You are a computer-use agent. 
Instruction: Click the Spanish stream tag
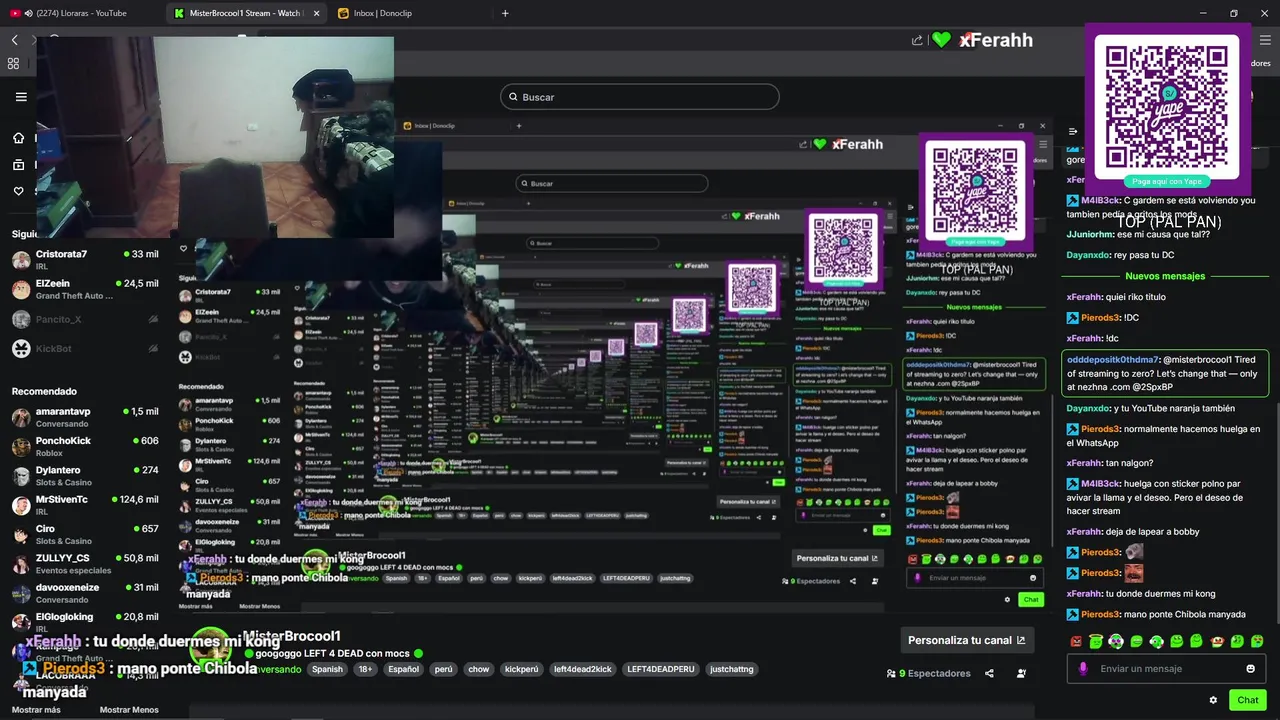326,669
